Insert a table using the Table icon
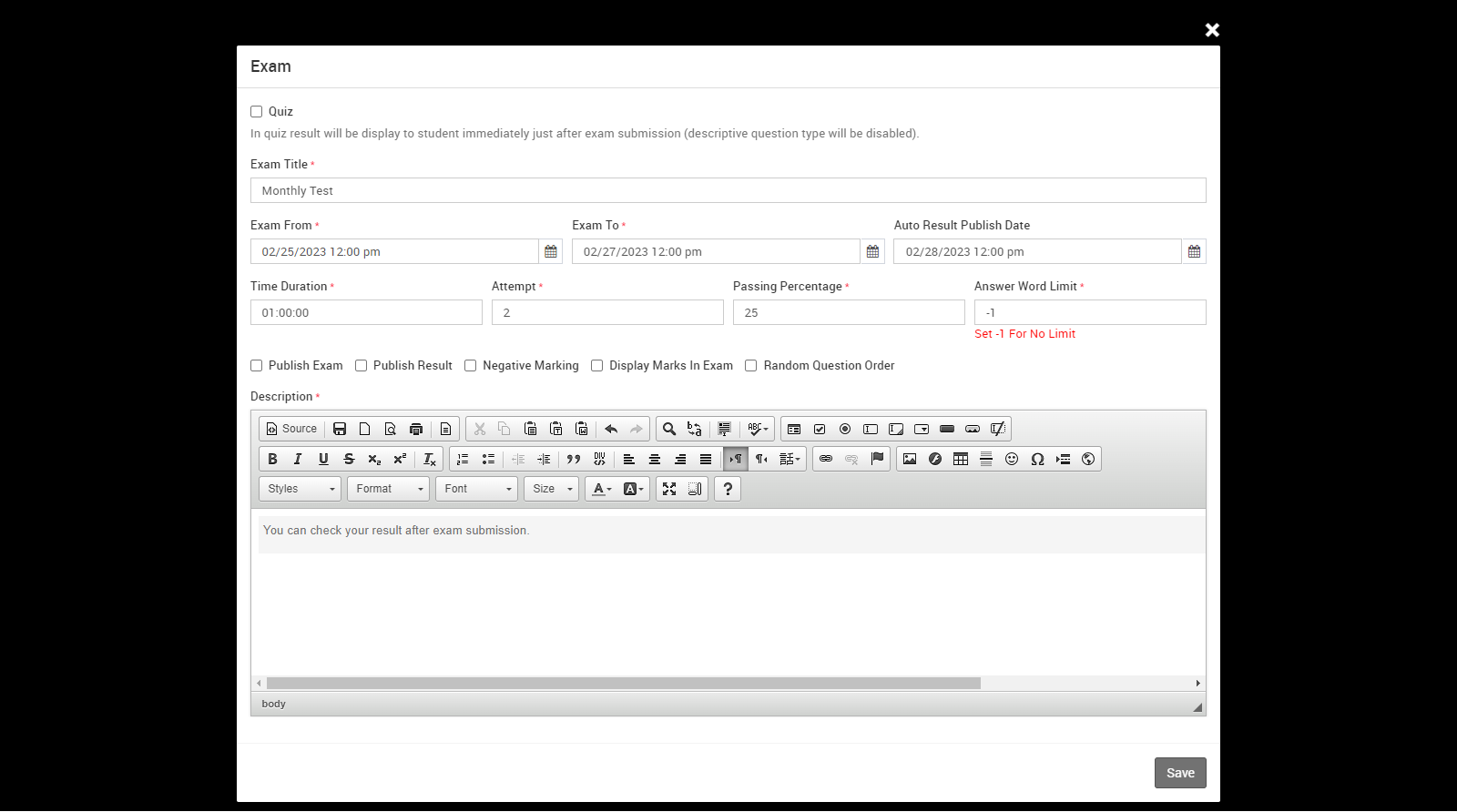The image size is (1457, 812). coord(961,459)
